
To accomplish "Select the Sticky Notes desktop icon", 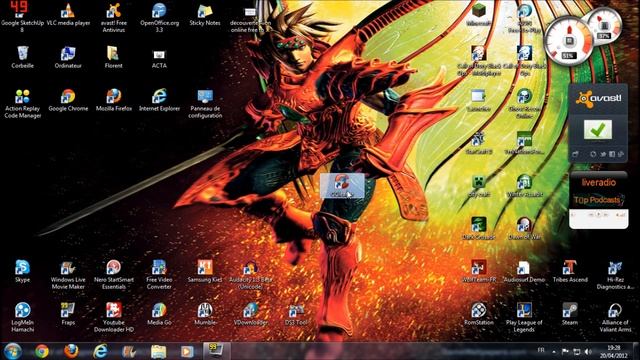I will click(x=205, y=14).
